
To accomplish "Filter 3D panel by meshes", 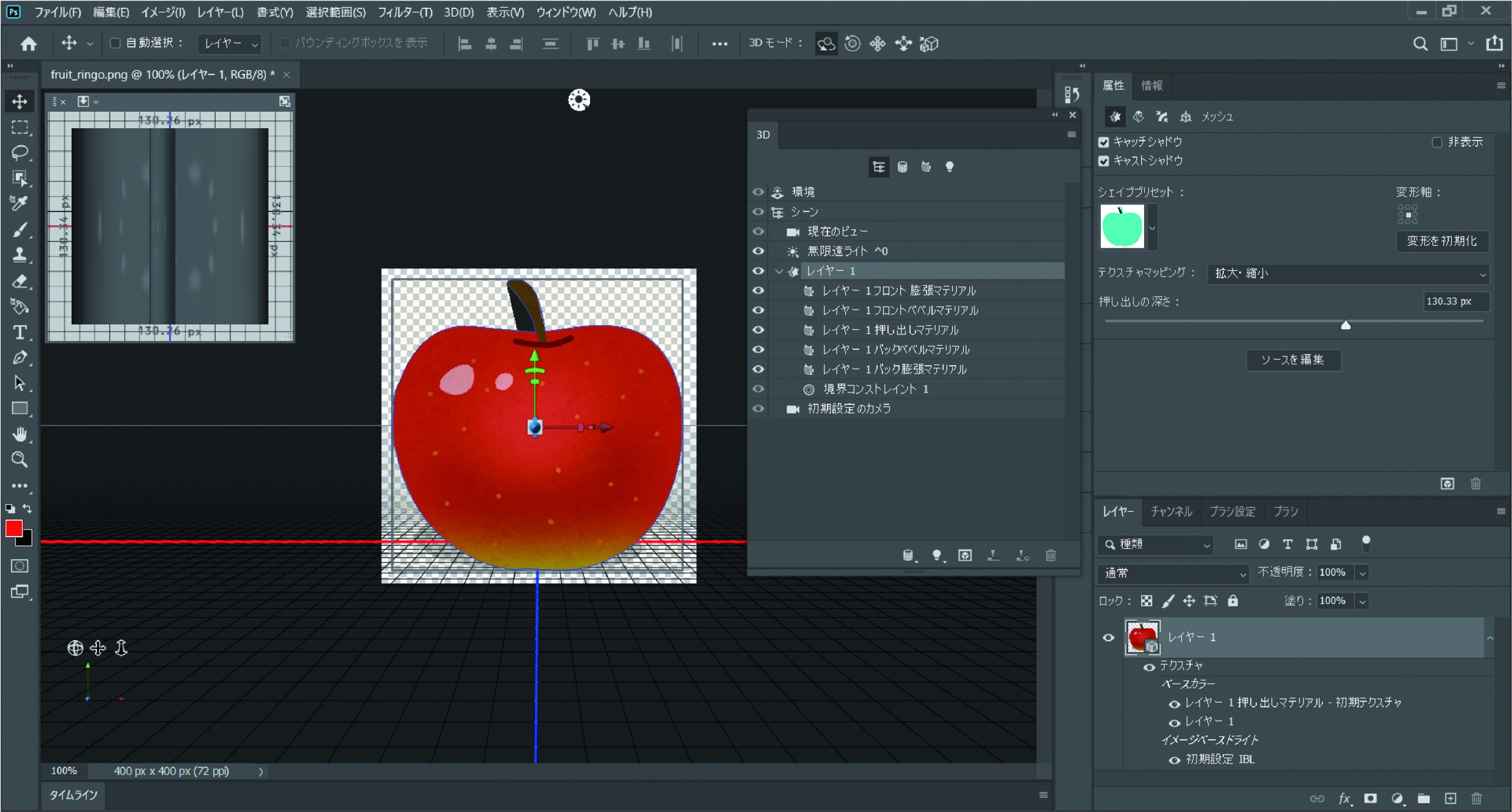I will click(x=902, y=167).
